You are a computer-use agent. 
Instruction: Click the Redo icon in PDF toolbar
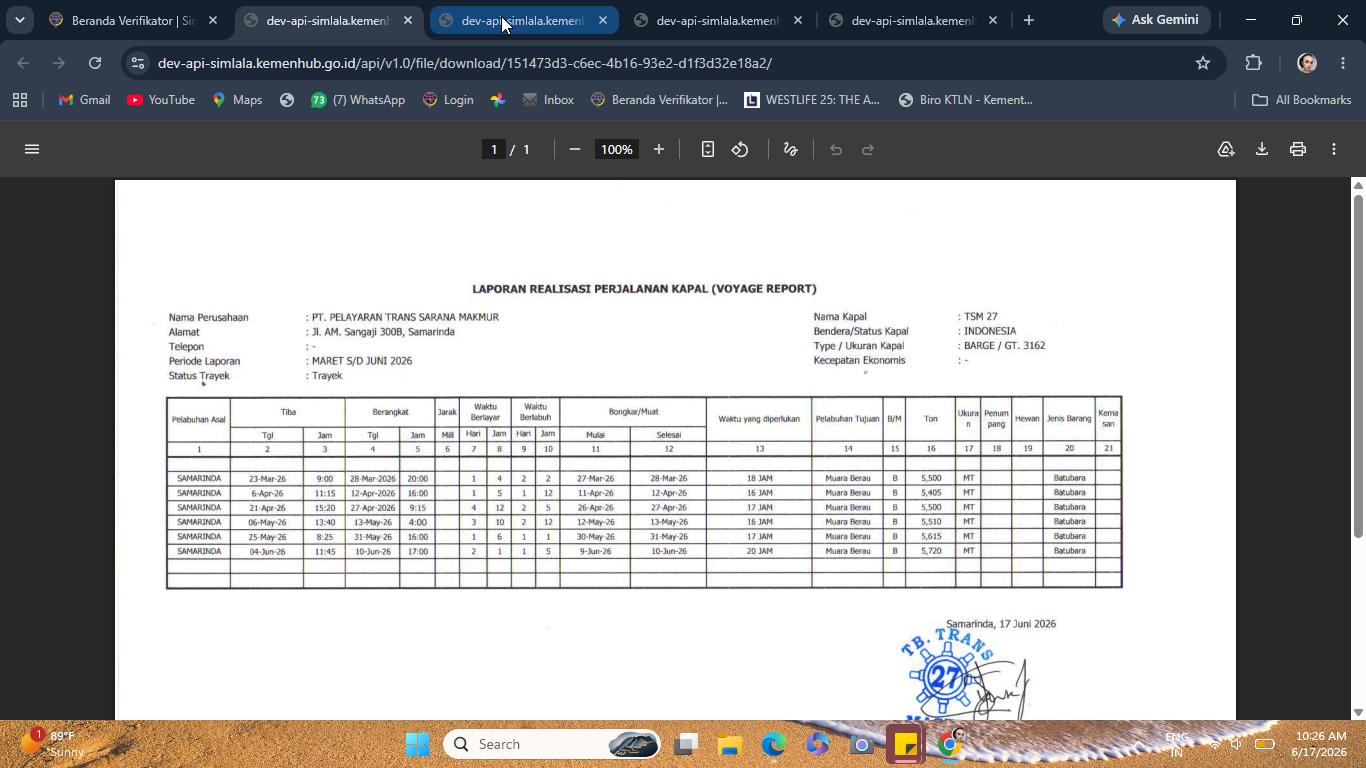click(x=868, y=149)
